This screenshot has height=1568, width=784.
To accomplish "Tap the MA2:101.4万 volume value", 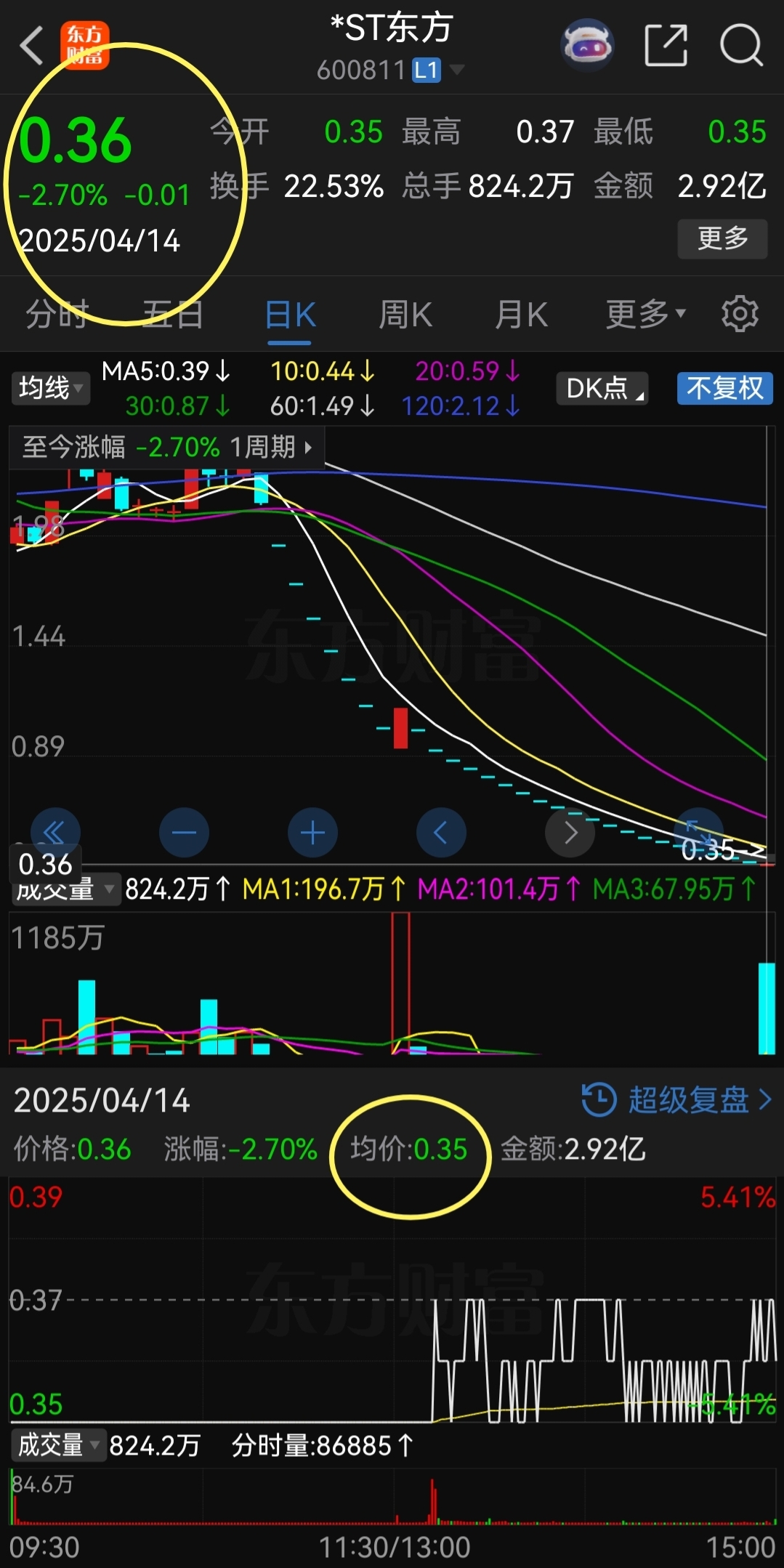I will [x=500, y=889].
